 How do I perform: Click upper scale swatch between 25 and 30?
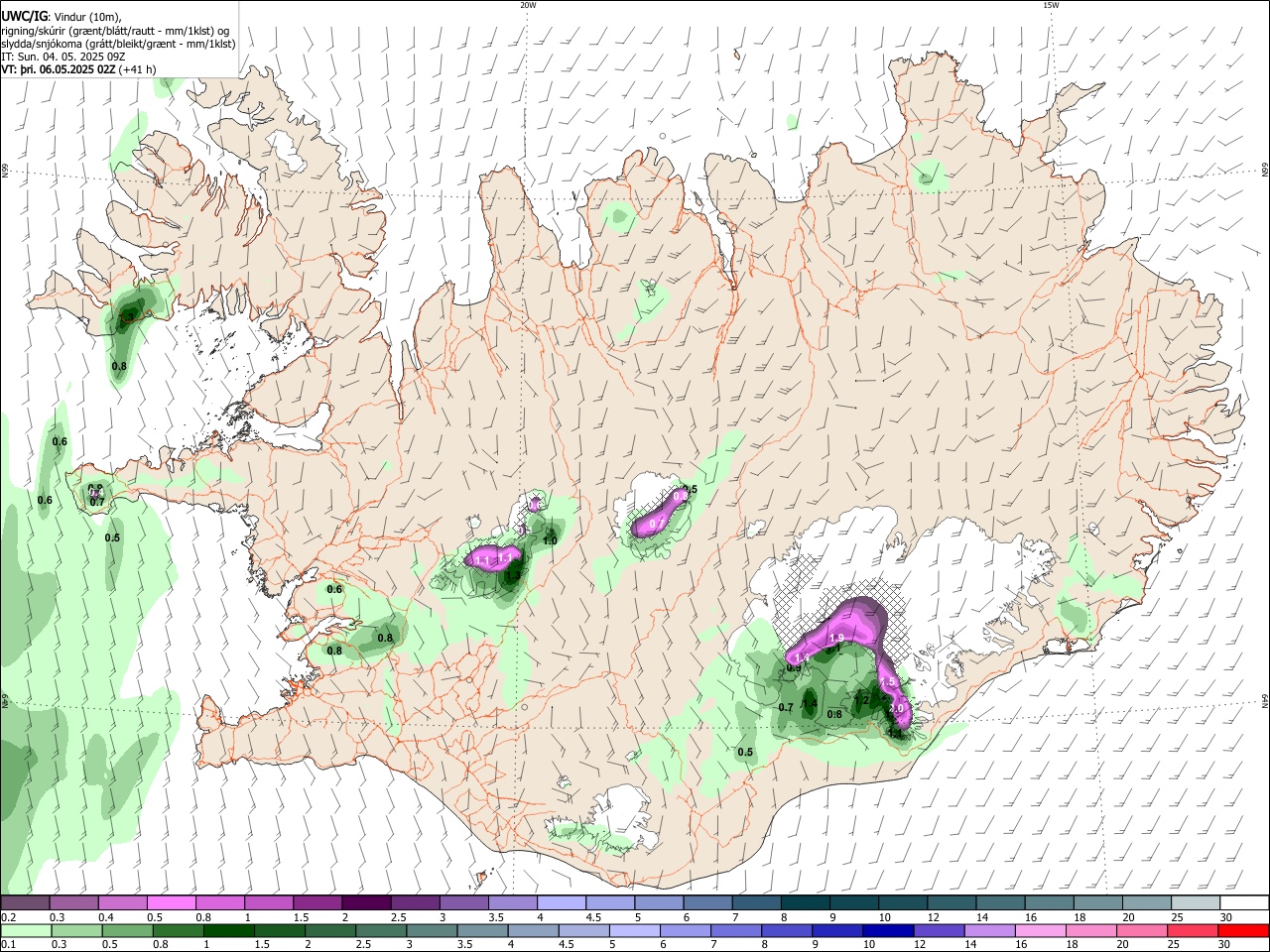[1196, 902]
